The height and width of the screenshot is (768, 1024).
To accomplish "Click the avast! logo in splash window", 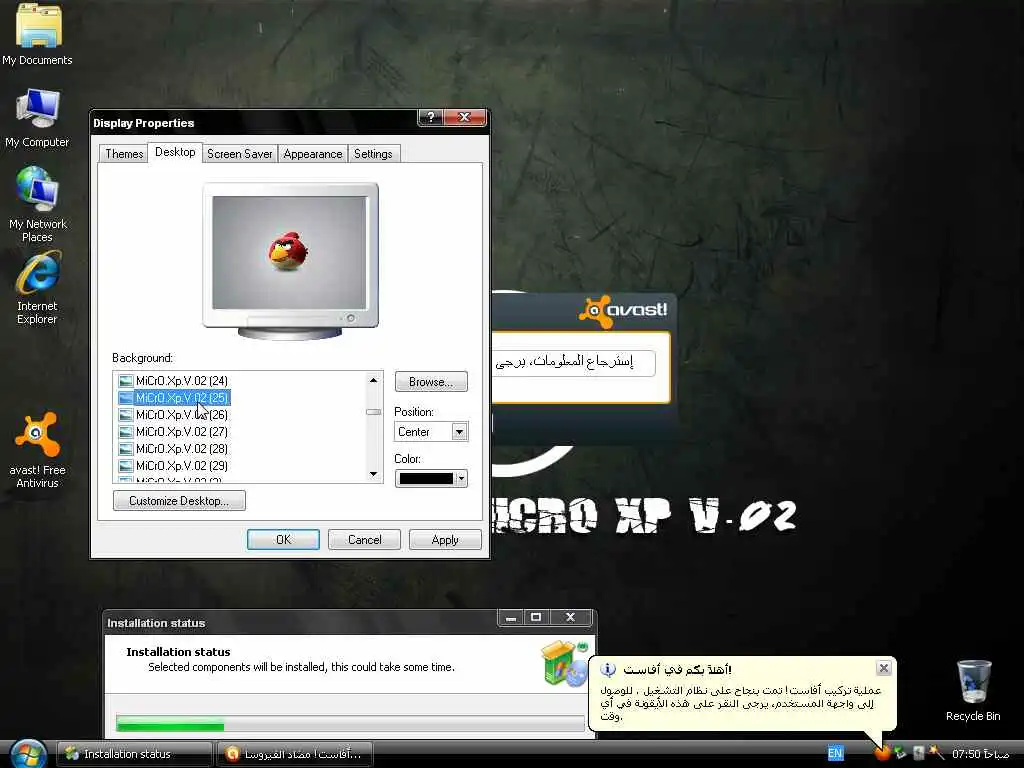I will [x=624, y=312].
